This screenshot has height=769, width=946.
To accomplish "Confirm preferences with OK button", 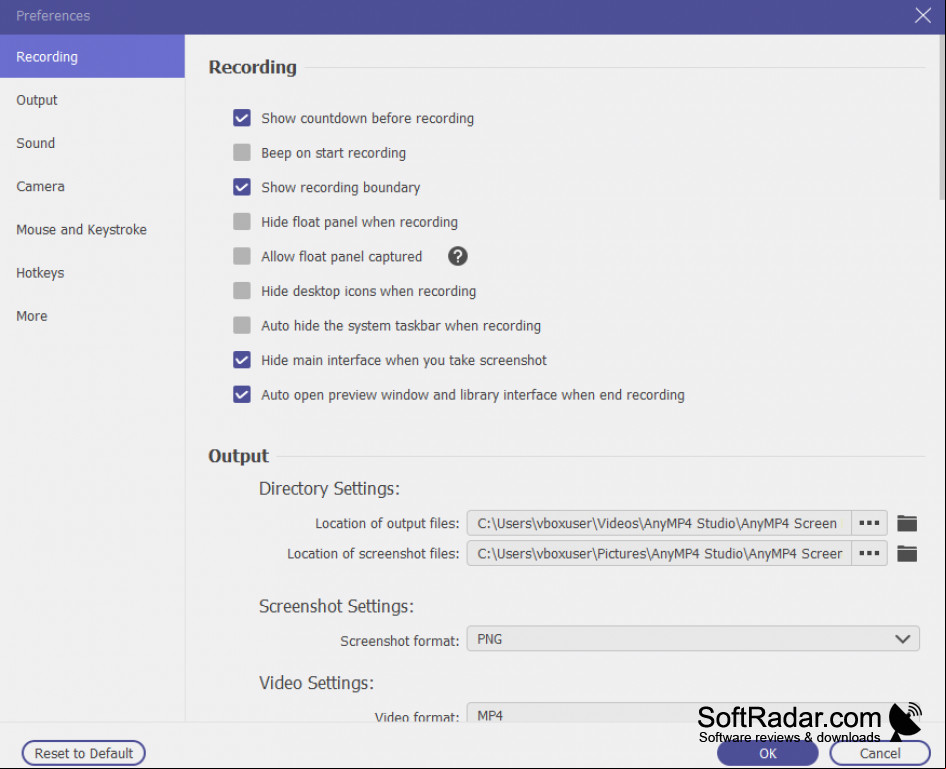I will 767,753.
